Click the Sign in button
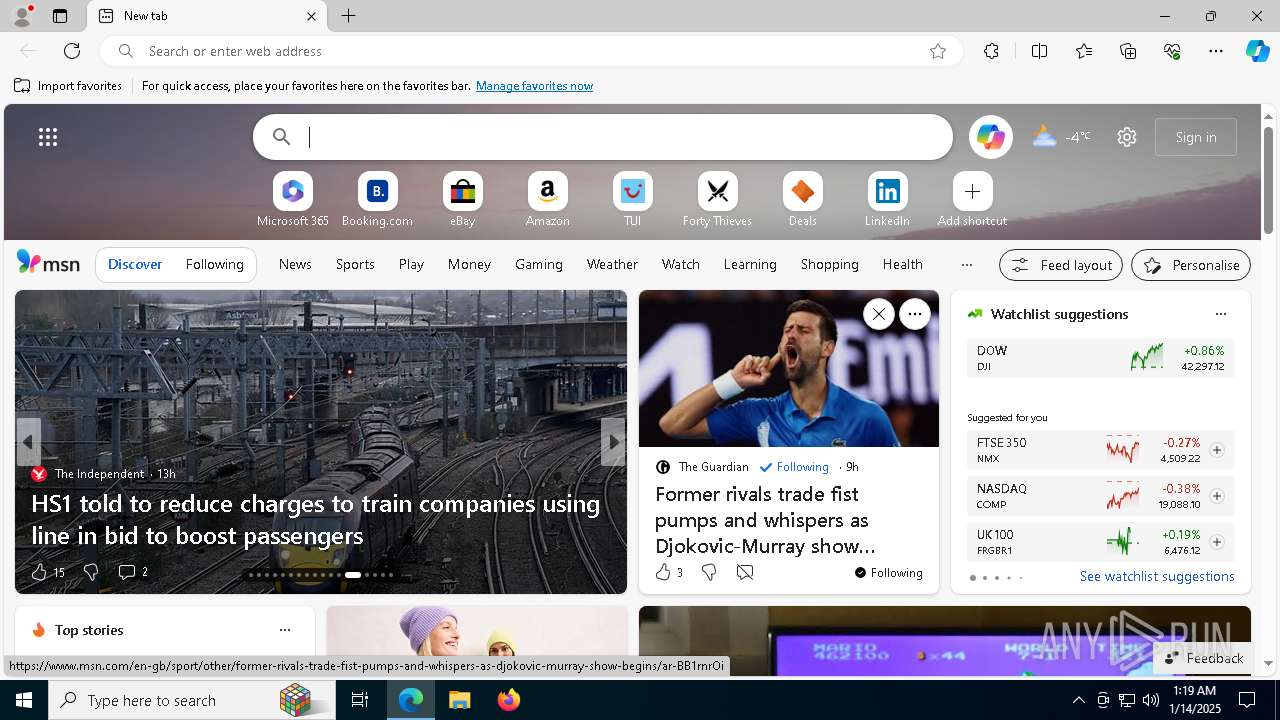The image size is (1280, 720). coord(1196,137)
